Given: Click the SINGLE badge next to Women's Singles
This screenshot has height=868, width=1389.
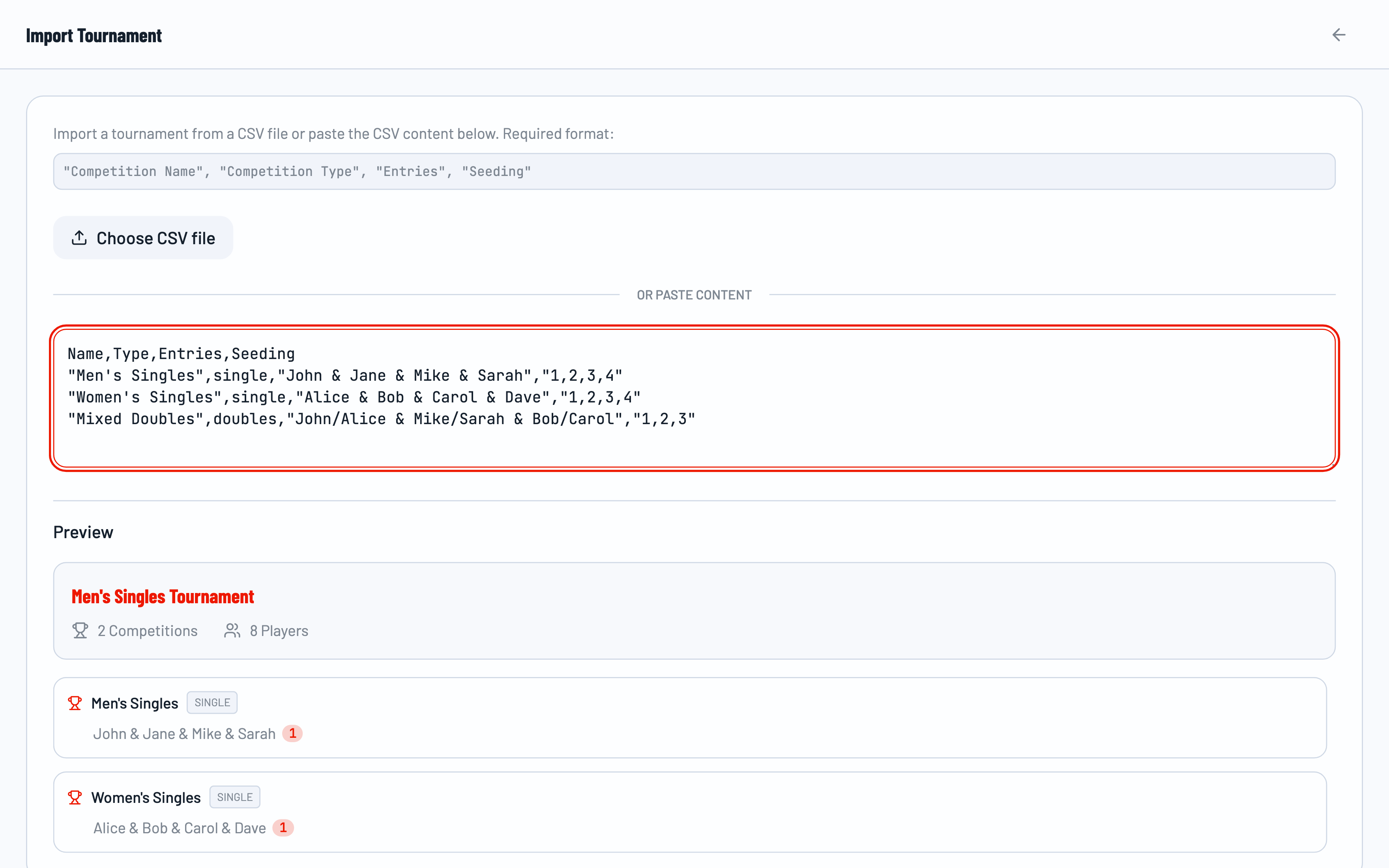Looking at the screenshot, I should pyautogui.click(x=235, y=797).
